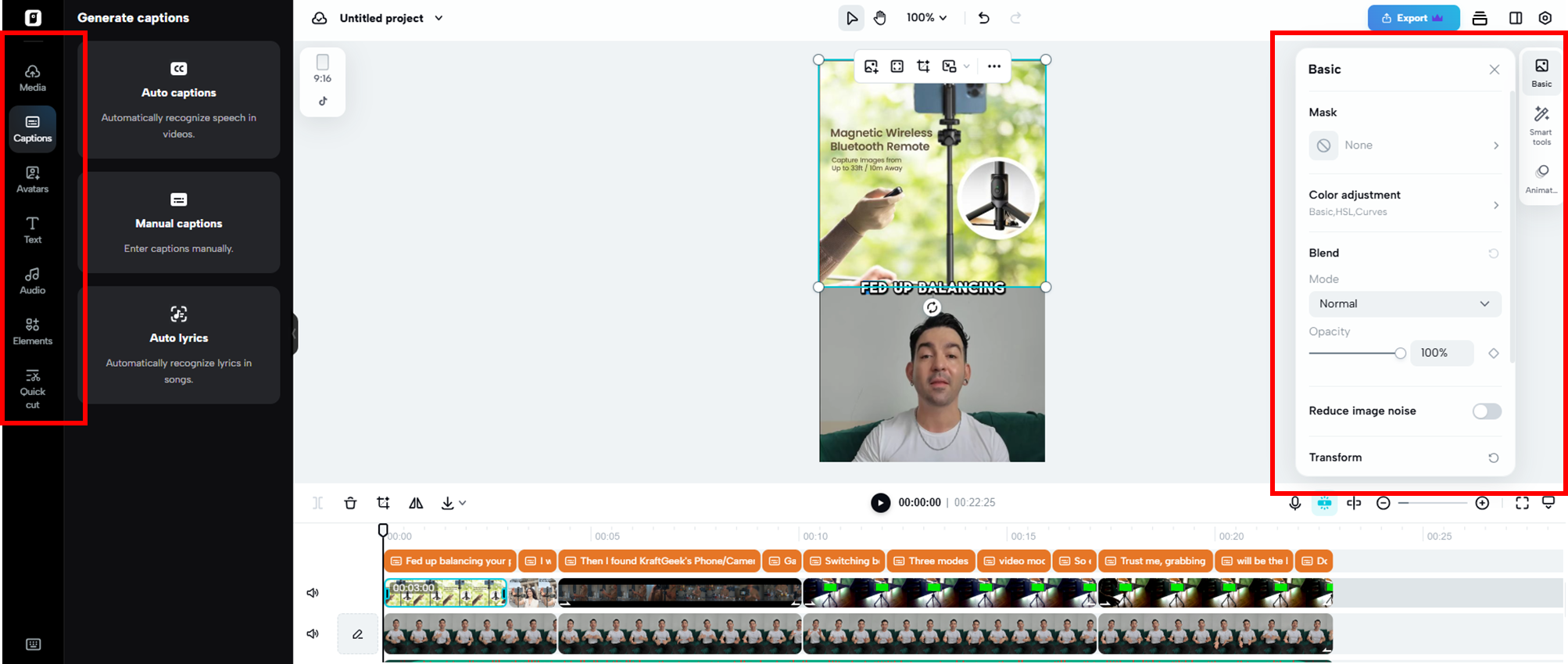Choose the Auto captions option
This screenshot has height=664, width=1568.
179,100
